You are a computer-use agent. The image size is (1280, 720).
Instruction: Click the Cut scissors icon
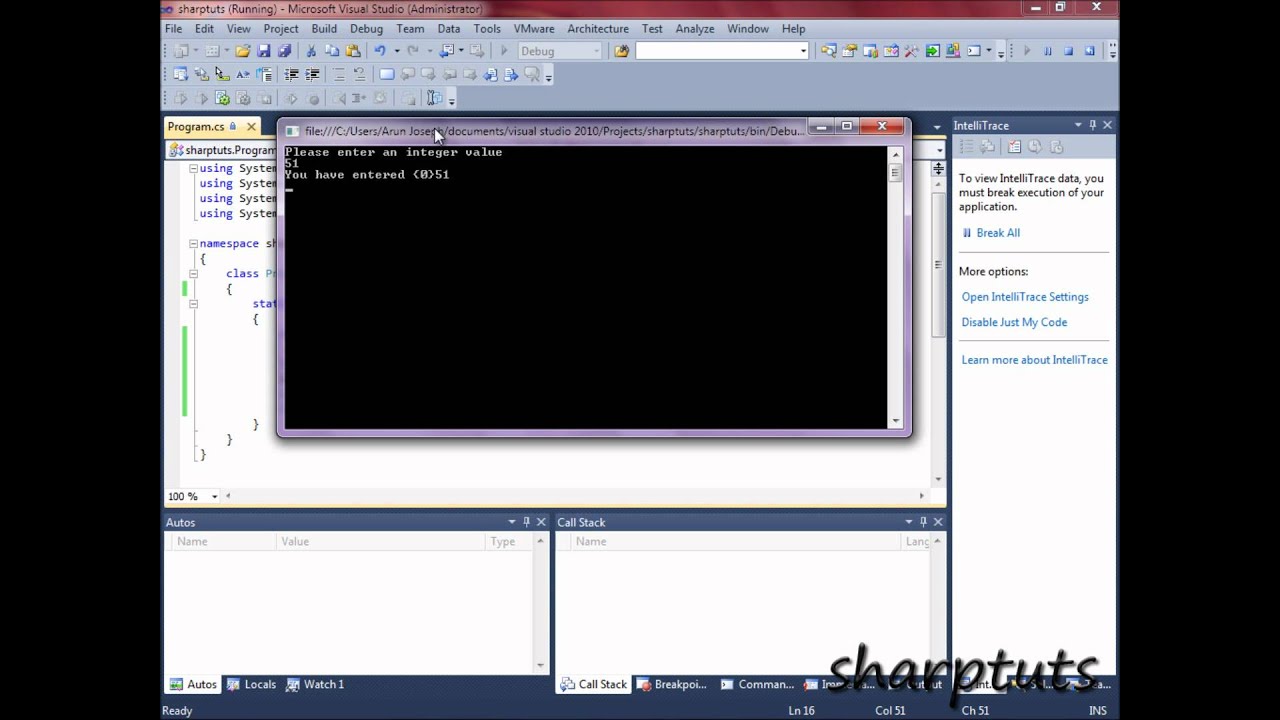coord(311,51)
